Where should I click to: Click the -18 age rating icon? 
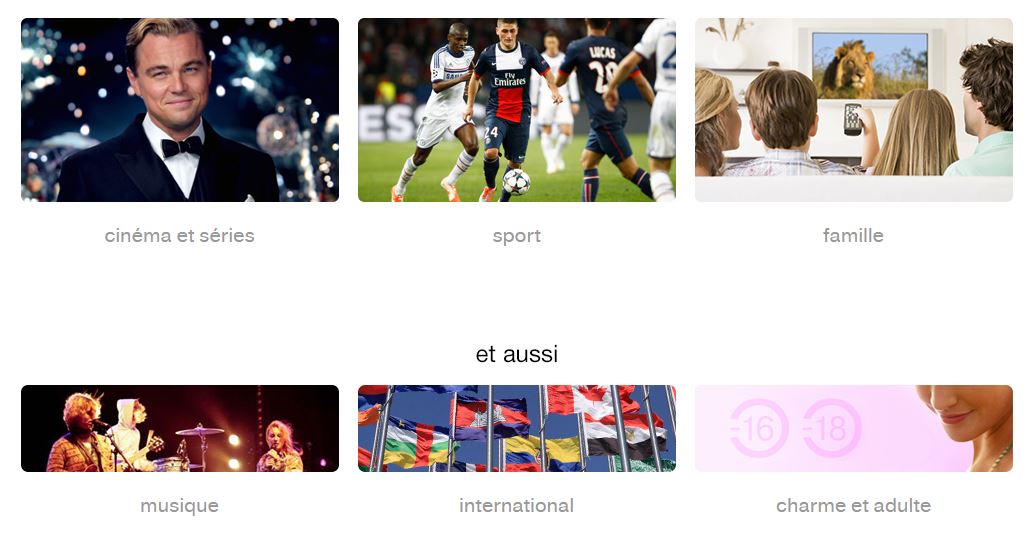[x=832, y=428]
